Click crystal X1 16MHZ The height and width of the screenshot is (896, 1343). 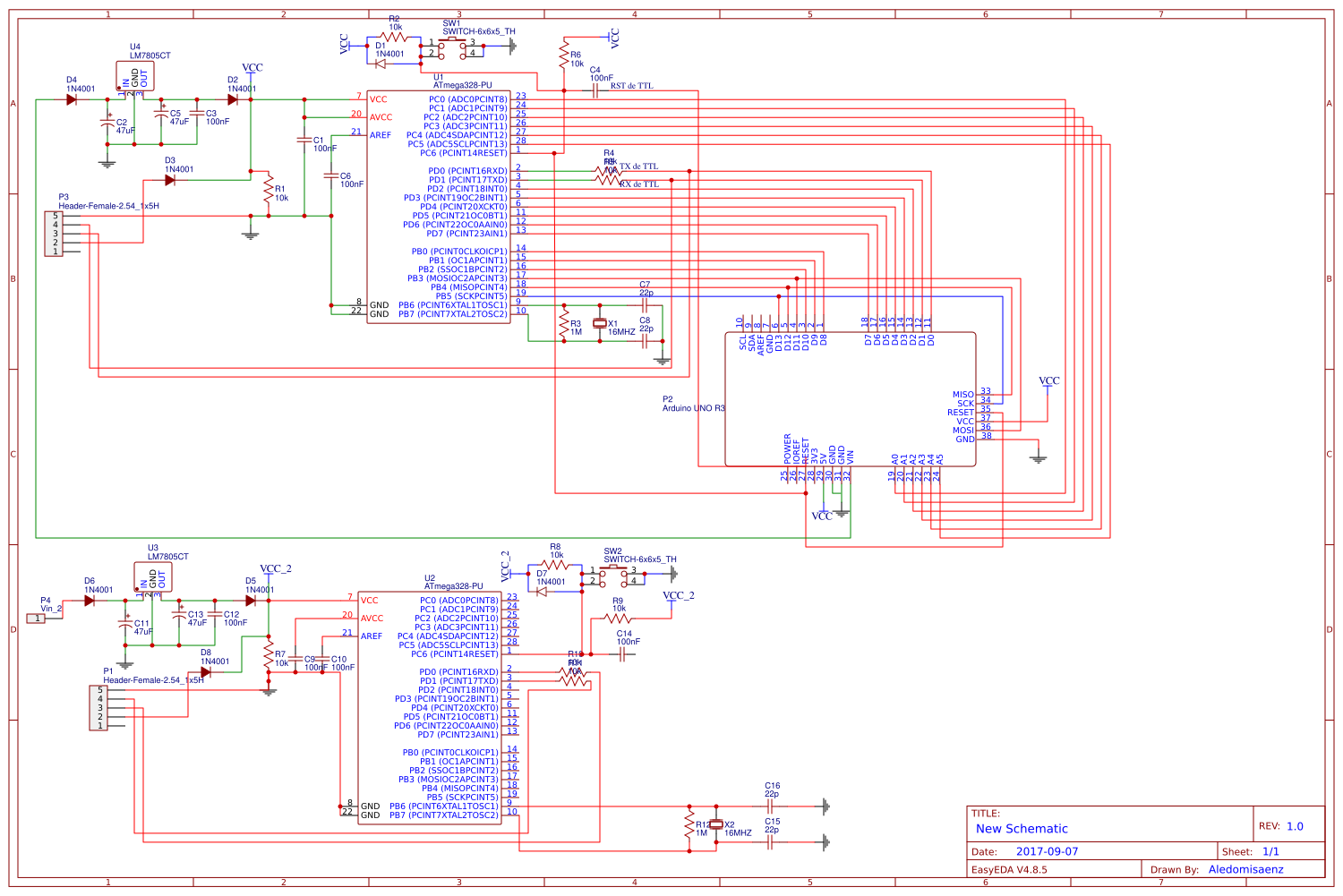point(600,323)
